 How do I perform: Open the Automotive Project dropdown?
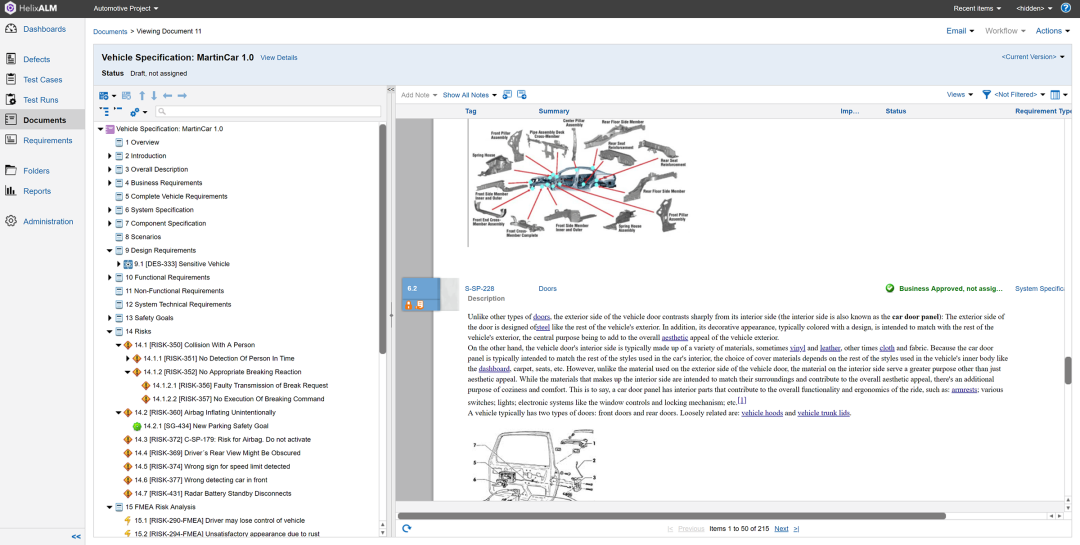click(126, 8)
